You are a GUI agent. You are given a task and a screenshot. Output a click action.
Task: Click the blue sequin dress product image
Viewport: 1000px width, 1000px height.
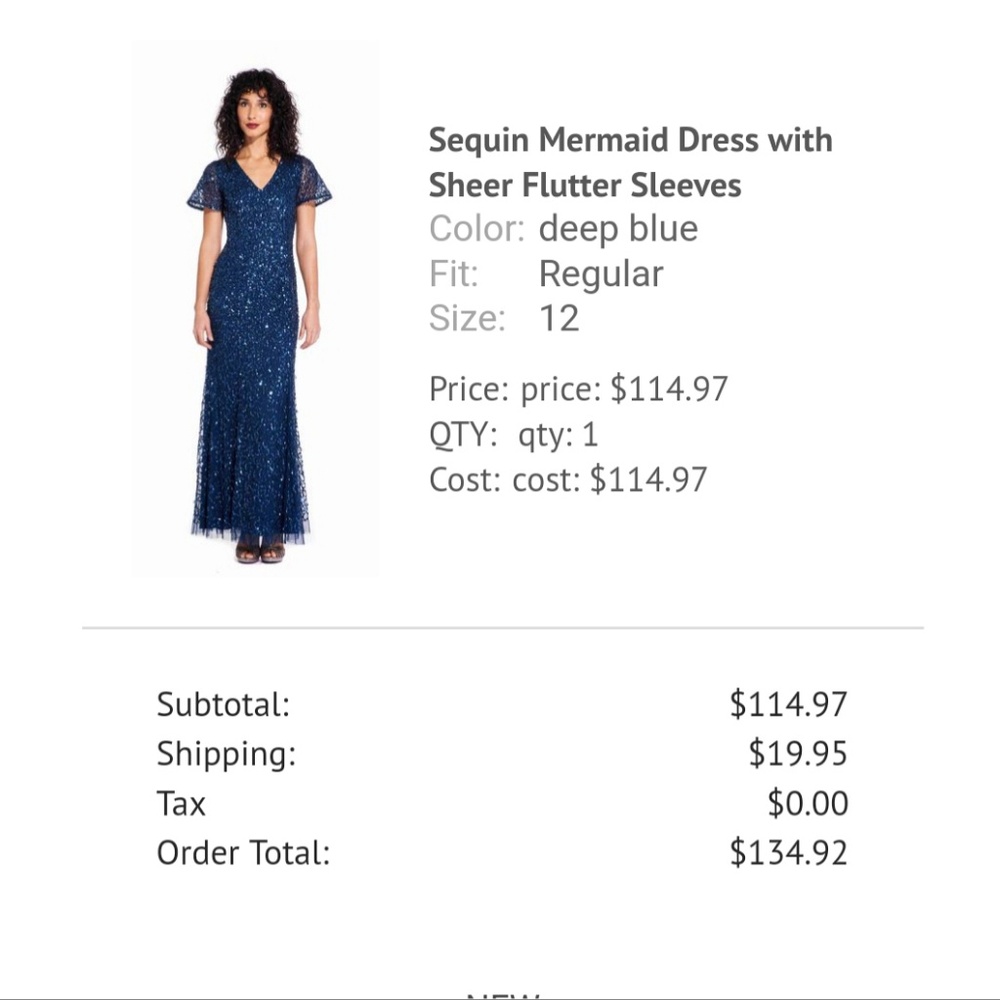point(255,310)
